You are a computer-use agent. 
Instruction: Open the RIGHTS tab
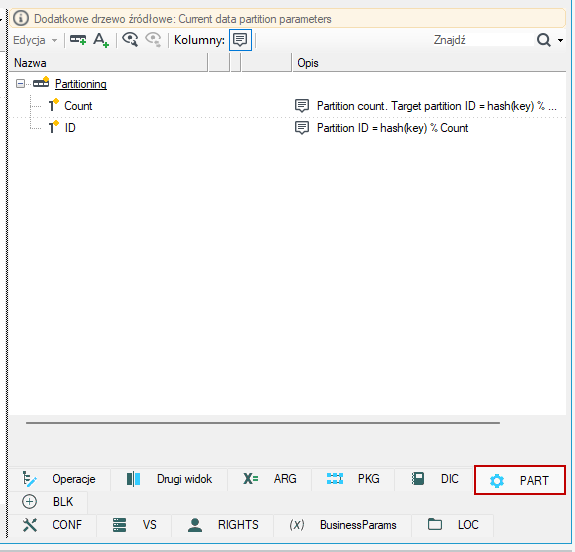[223, 525]
